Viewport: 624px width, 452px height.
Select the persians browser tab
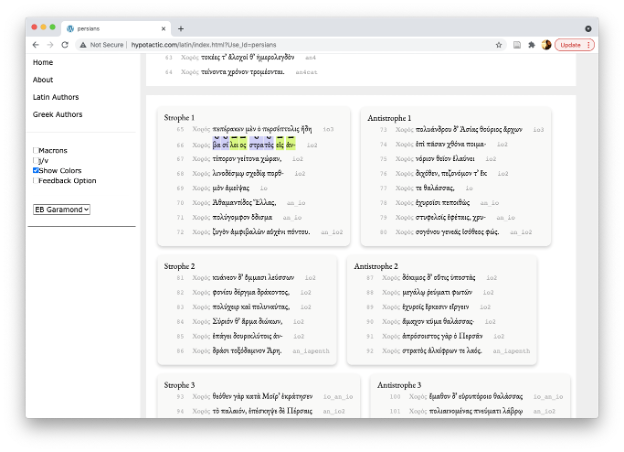pos(118,29)
